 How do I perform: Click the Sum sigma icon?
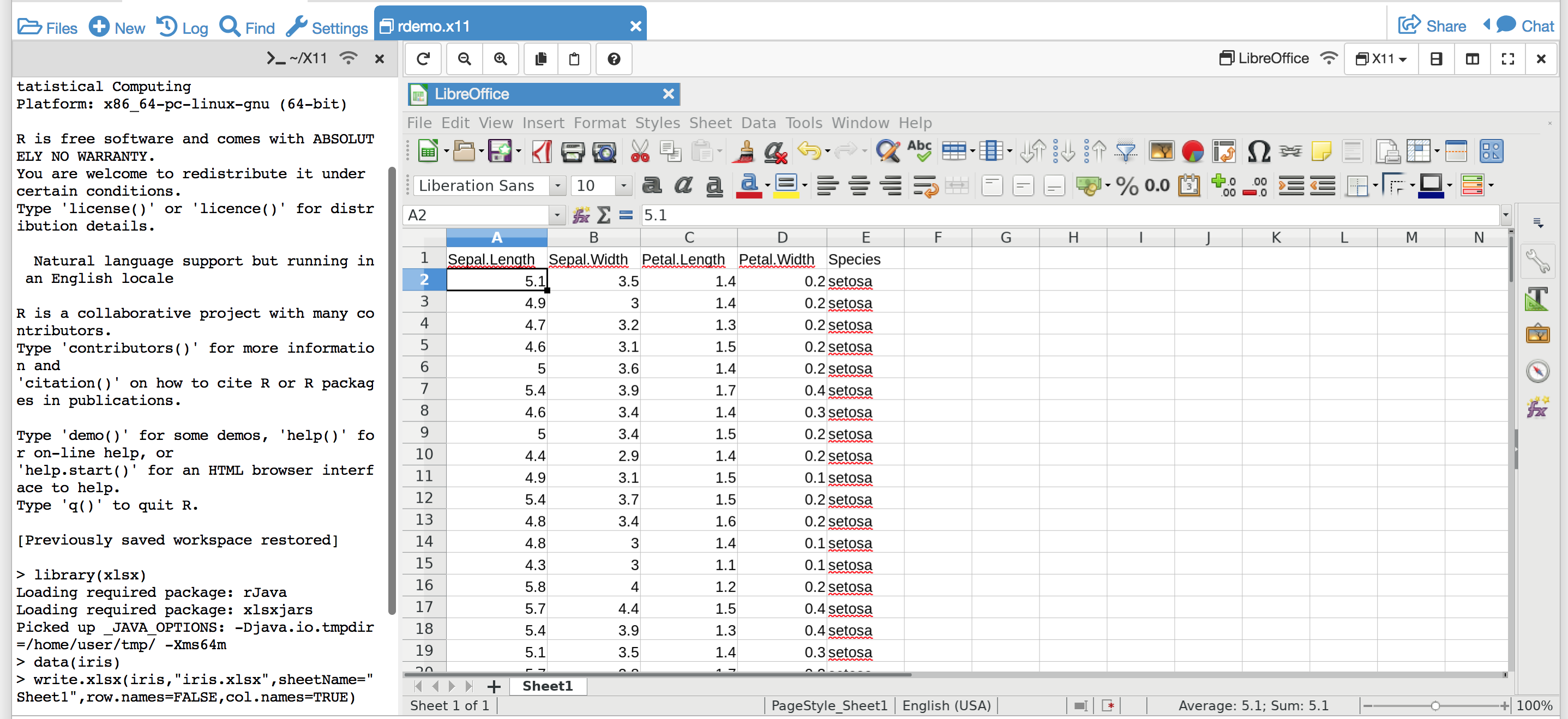coord(603,215)
